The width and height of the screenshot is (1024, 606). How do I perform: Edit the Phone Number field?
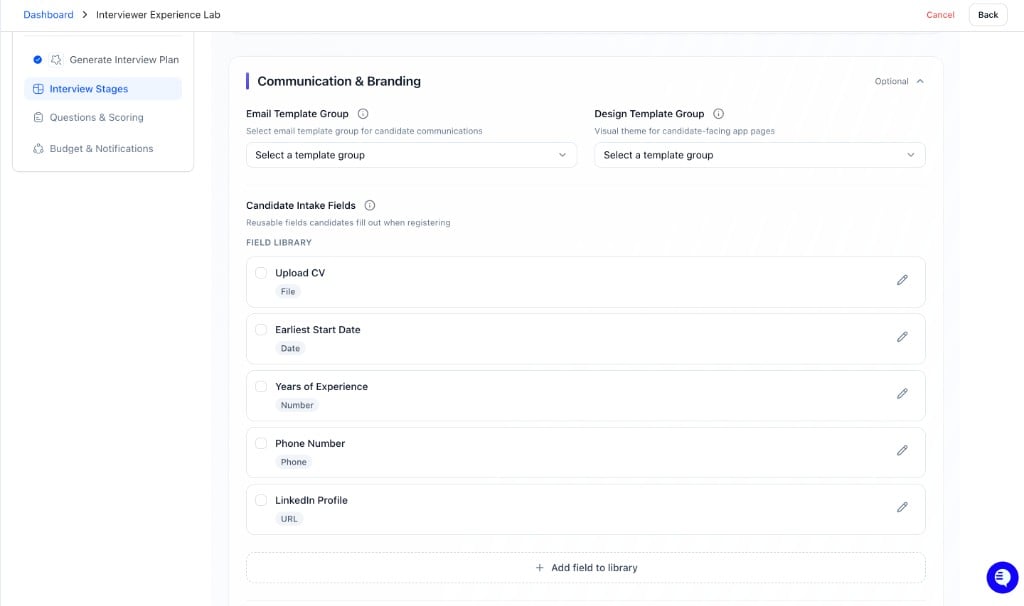click(902, 451)
